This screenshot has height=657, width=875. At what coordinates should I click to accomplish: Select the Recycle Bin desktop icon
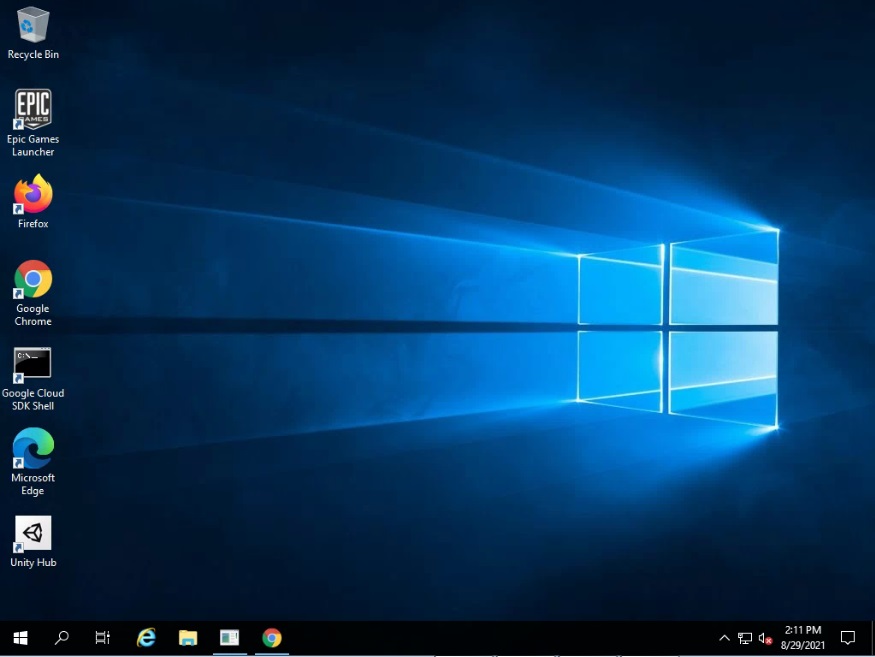point(33,33)
